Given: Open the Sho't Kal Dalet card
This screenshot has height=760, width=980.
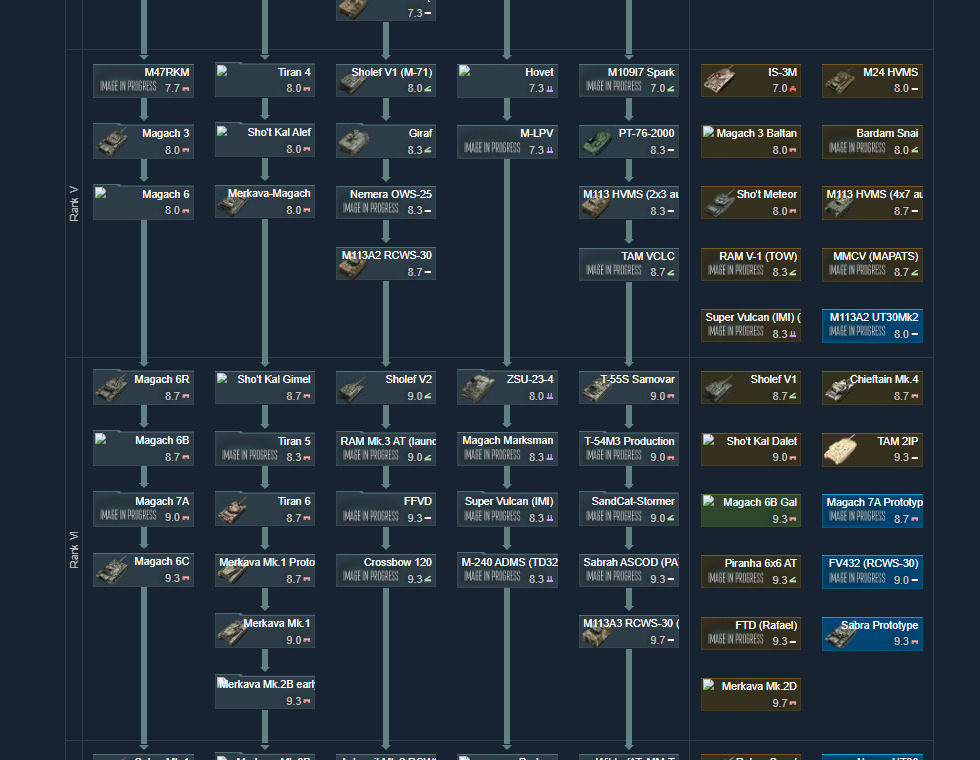Looking at the screenshot, I should pyautogui.click(x=751, y=449).
